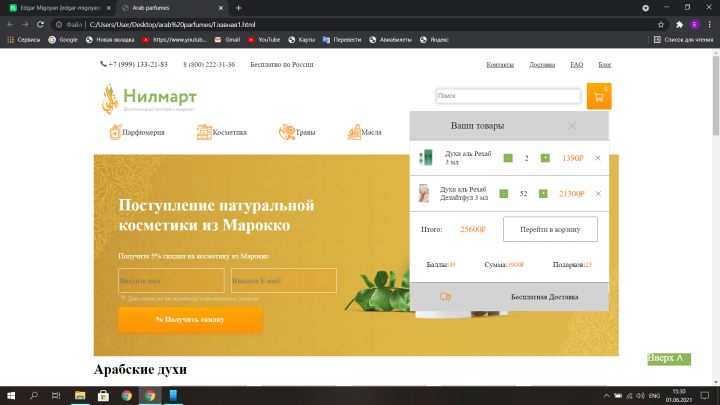Open Список для чтения reading list
The width and height of the screenshot is (720, 405).
coord(684,40)
